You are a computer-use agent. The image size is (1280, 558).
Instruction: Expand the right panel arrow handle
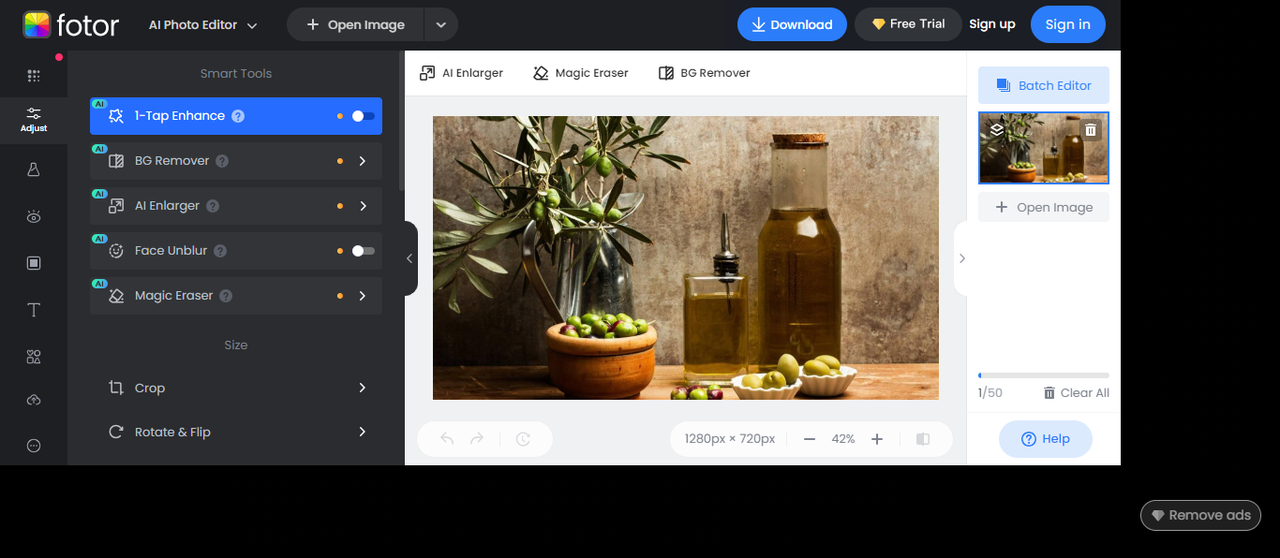[x=961, y=258]
